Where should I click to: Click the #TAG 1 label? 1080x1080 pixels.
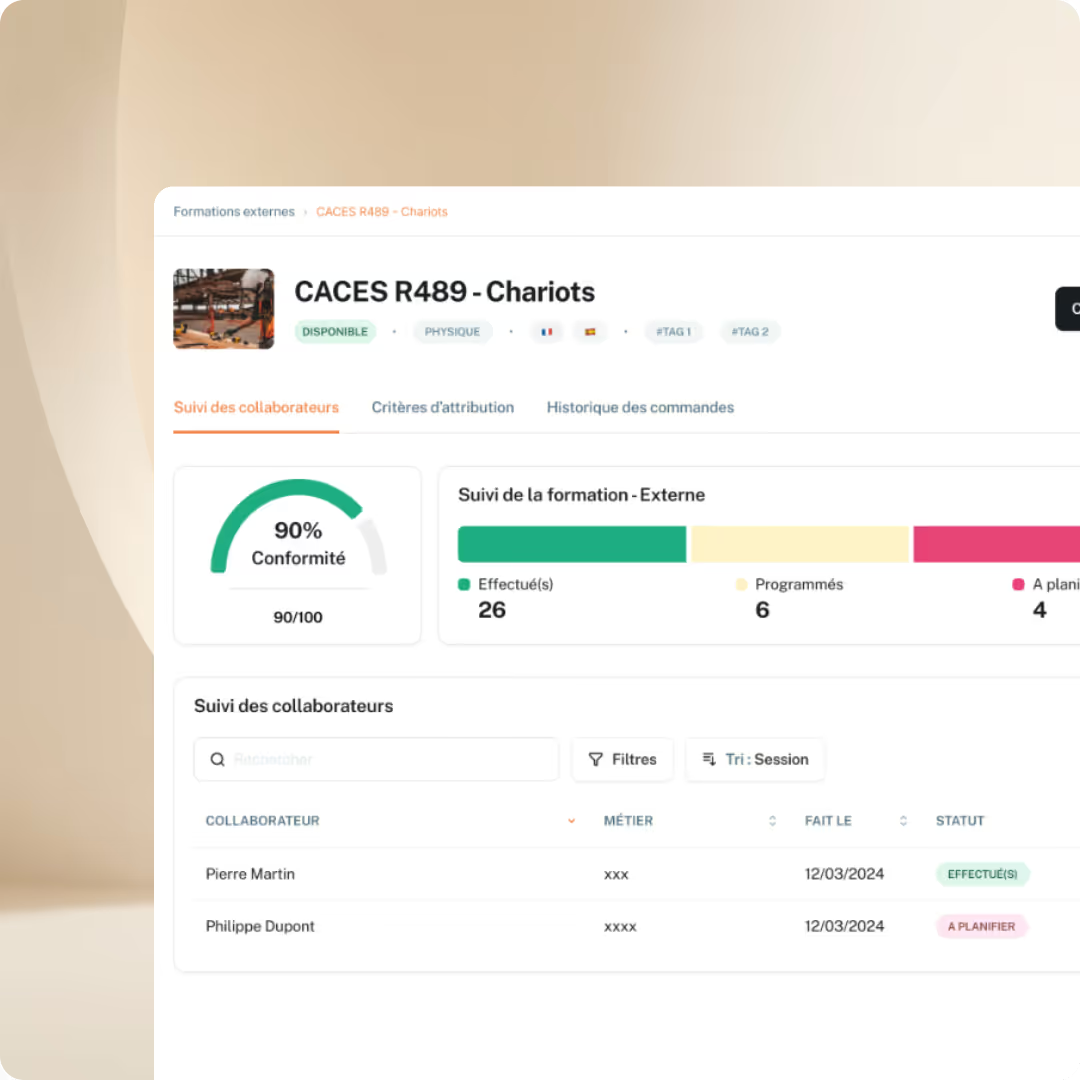coord(674,331)
